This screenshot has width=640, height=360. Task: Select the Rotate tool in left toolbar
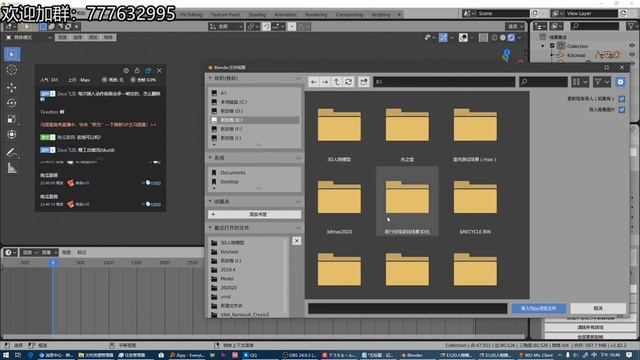(x=12, y=103)
